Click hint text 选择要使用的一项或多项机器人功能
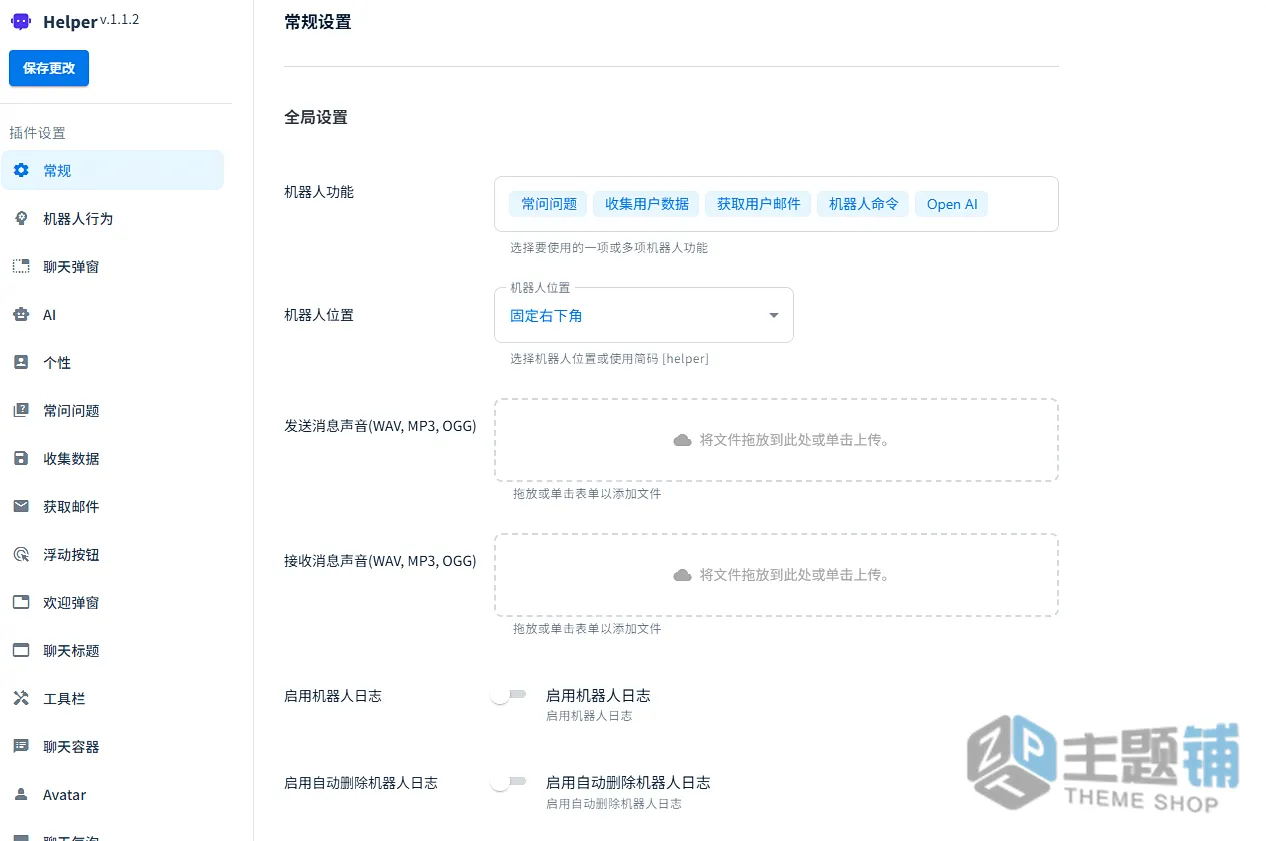 coord(609,247)
